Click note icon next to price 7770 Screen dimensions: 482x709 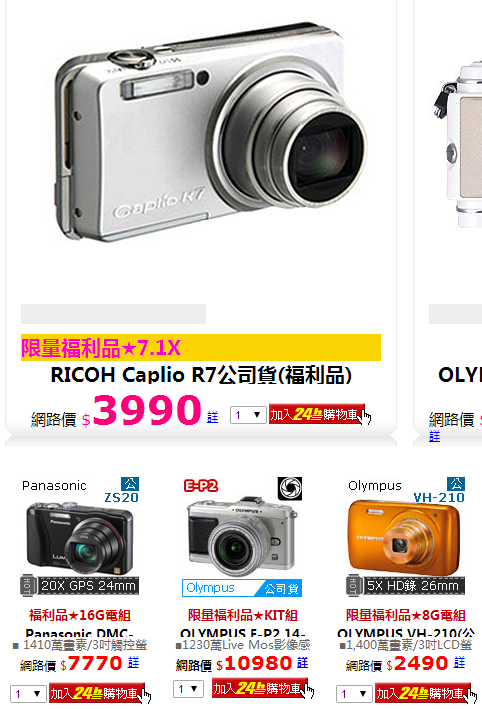133,663
